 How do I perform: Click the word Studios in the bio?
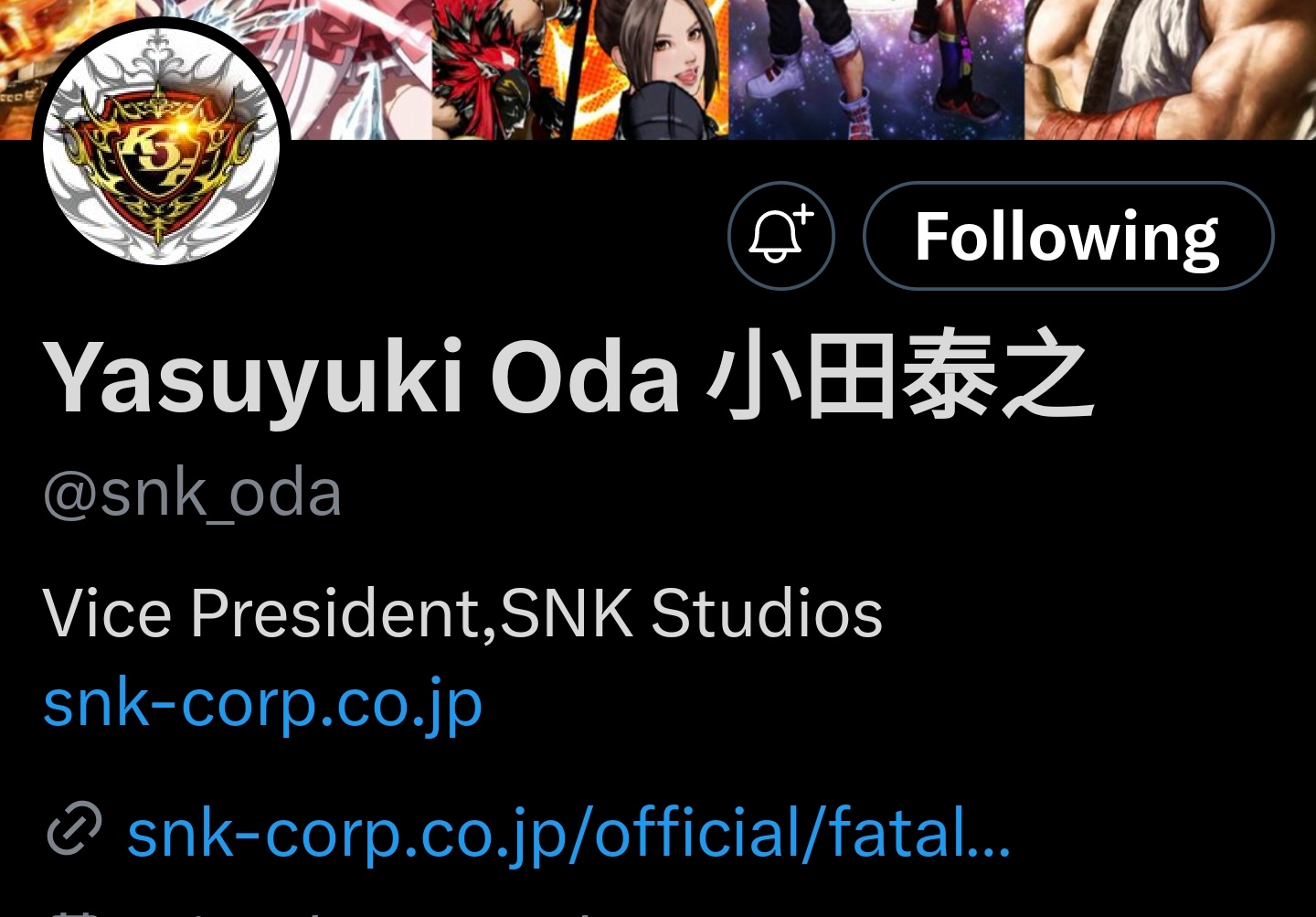(x=767, y=612)
